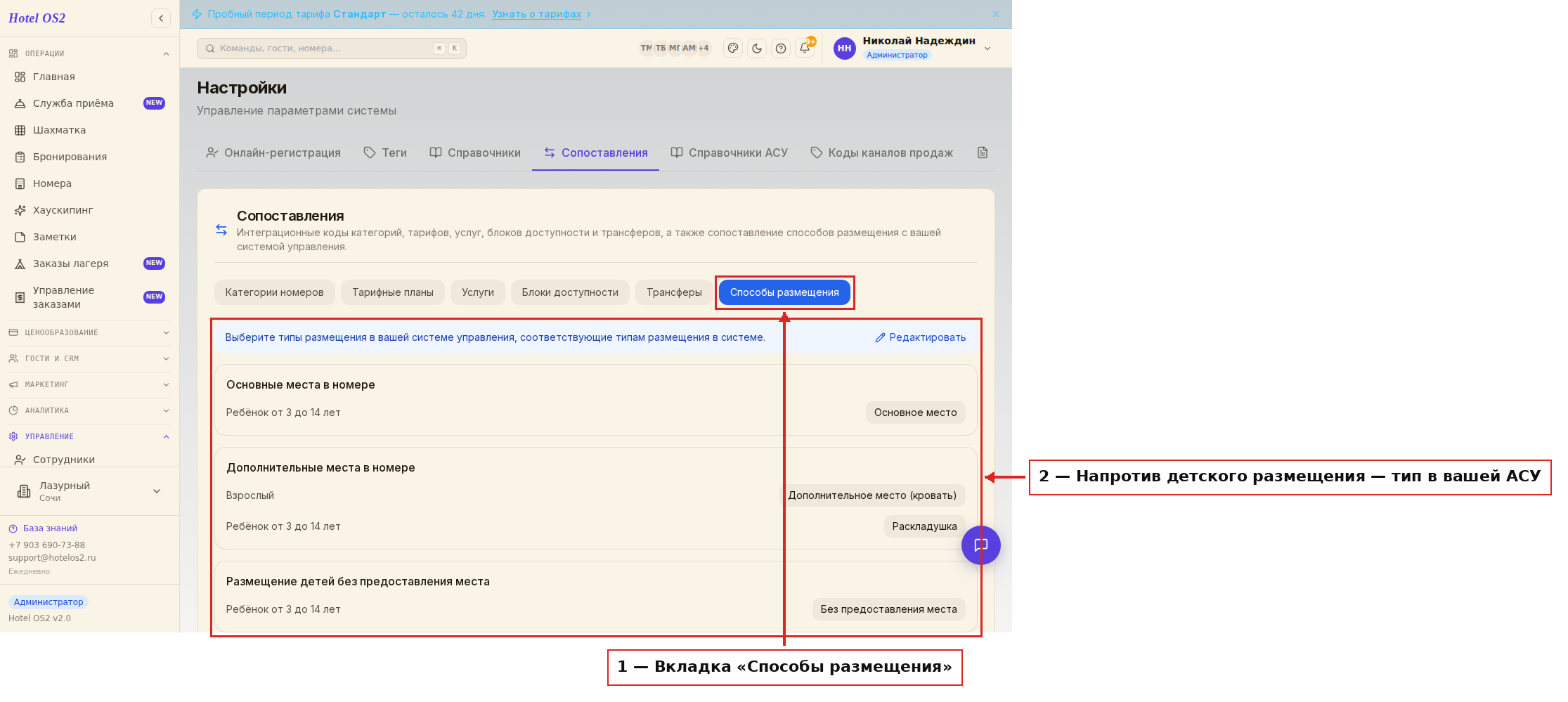Focus the Команды, гости, номера search field

332,48
